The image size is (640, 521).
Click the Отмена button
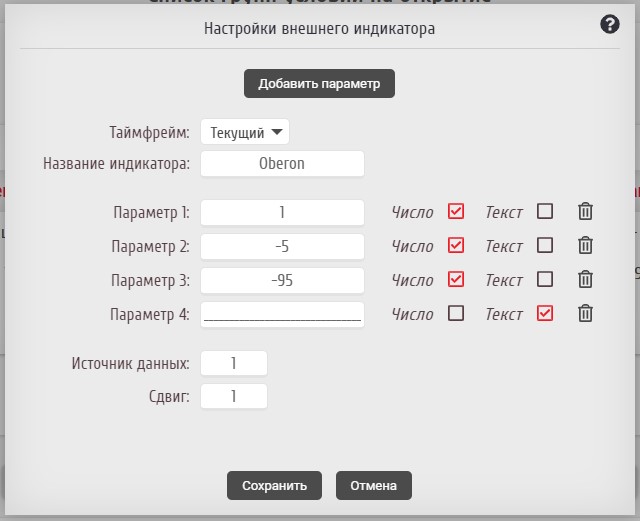[373, 485]
